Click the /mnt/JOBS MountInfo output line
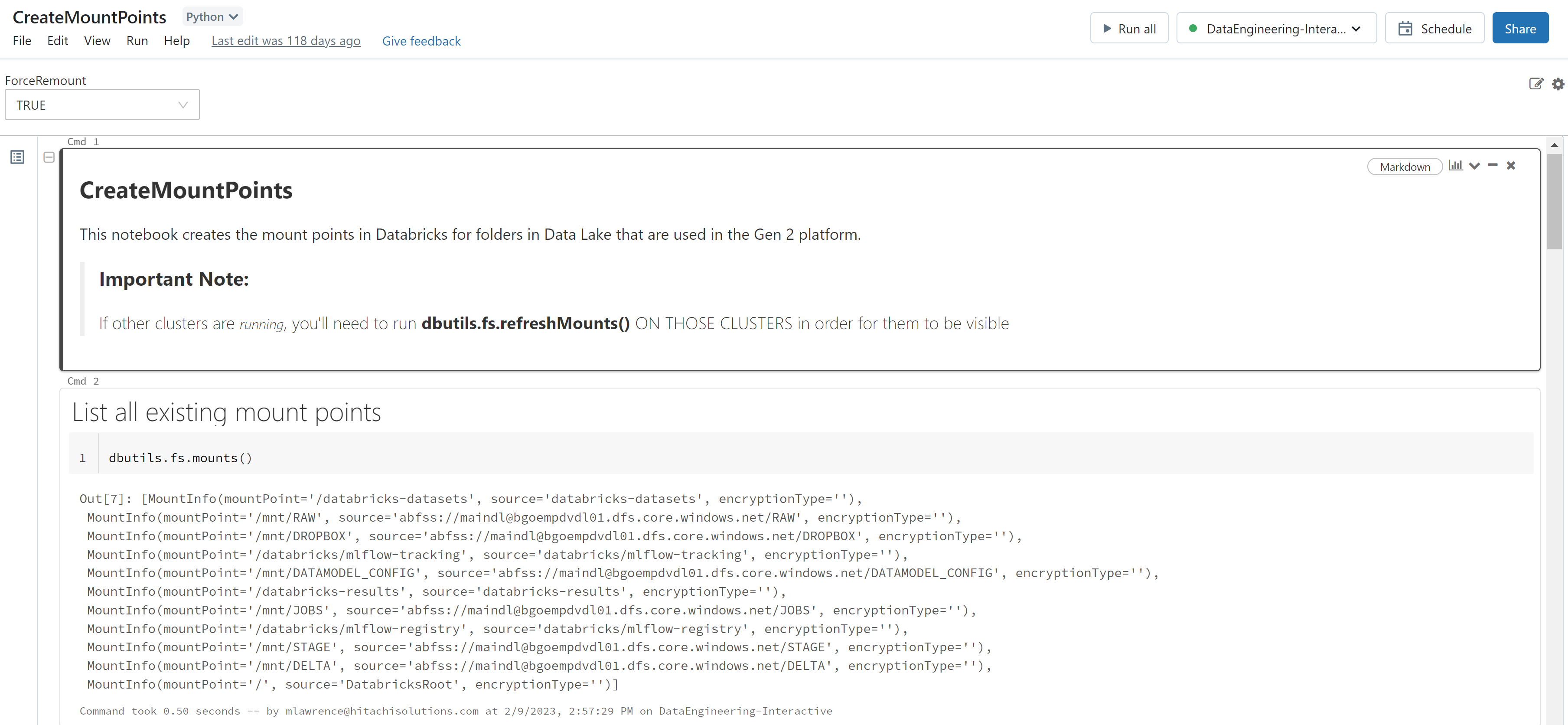Image resolution: width=1568 pixels, height=725 pixels. [x=531, y=610]
